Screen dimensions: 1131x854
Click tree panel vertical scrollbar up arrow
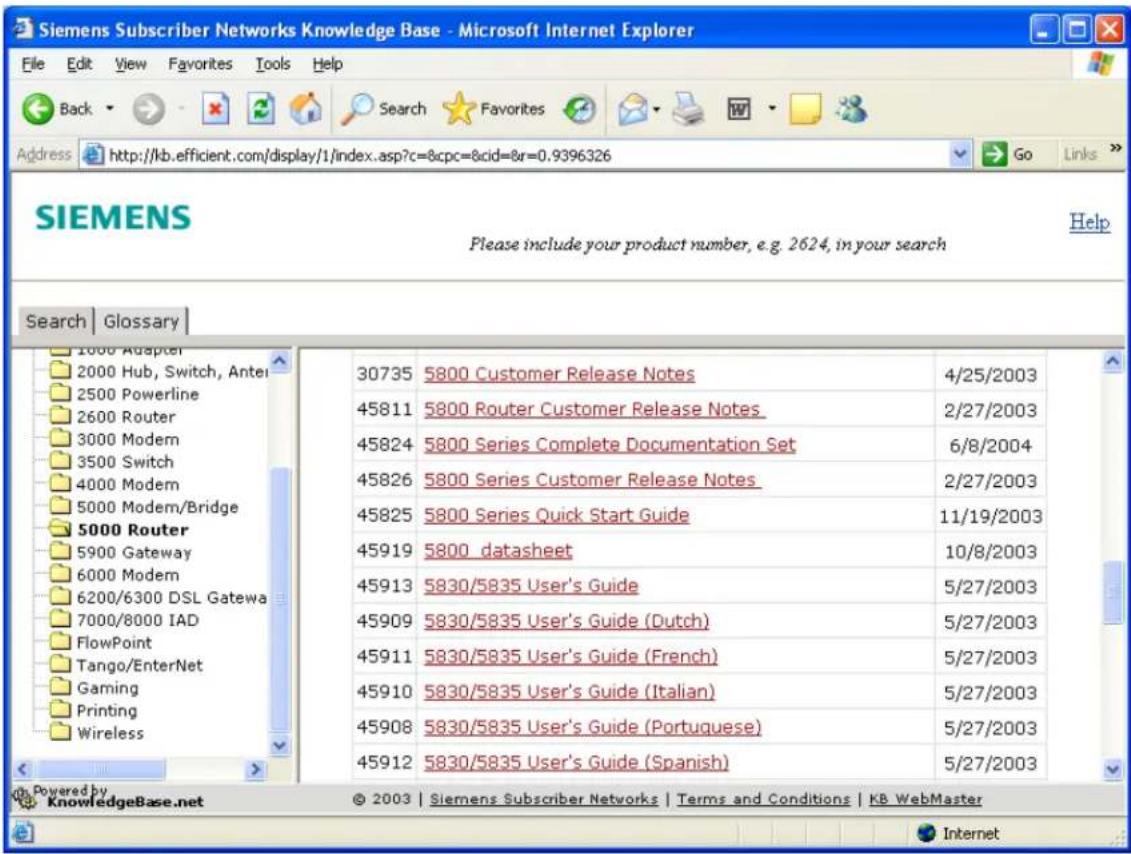(x=280, y=361)
